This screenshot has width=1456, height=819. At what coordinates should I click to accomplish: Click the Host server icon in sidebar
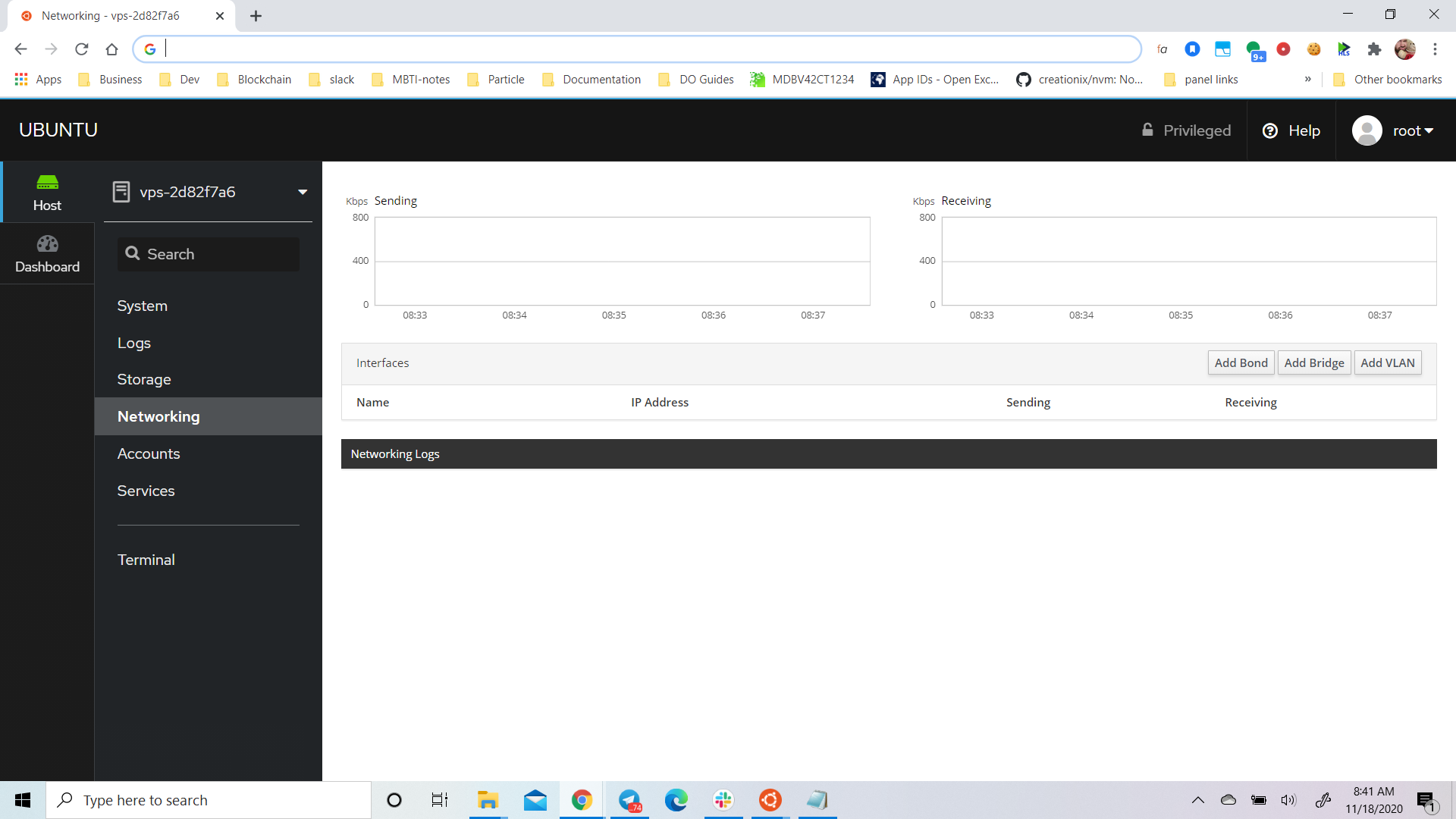47,183
